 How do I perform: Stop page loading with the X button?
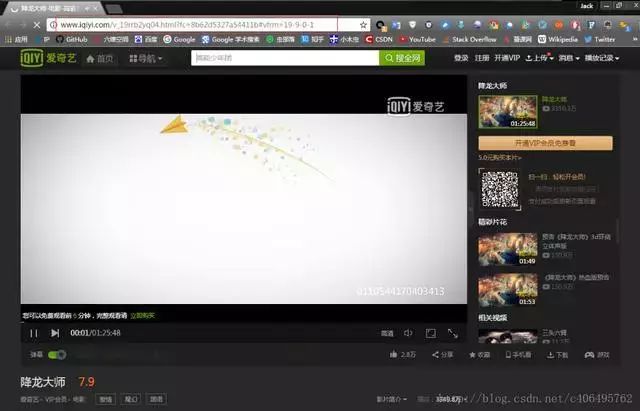tap(37, 25)
